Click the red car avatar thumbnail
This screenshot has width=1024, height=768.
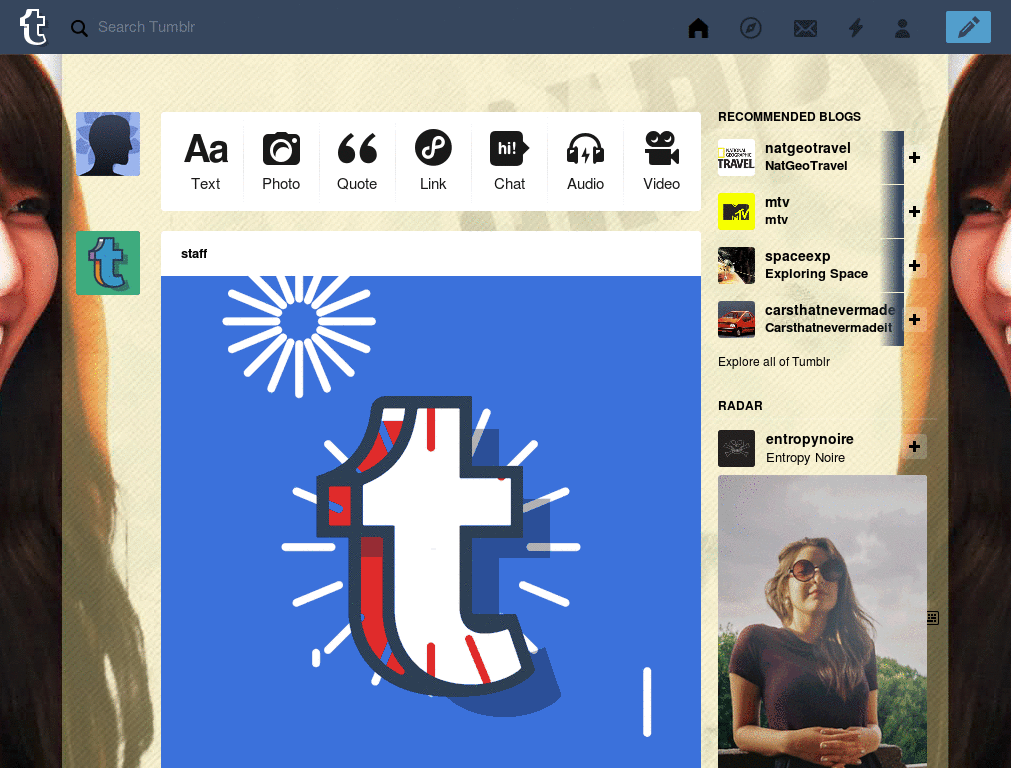pyautogui.click(x=736, y=319)
